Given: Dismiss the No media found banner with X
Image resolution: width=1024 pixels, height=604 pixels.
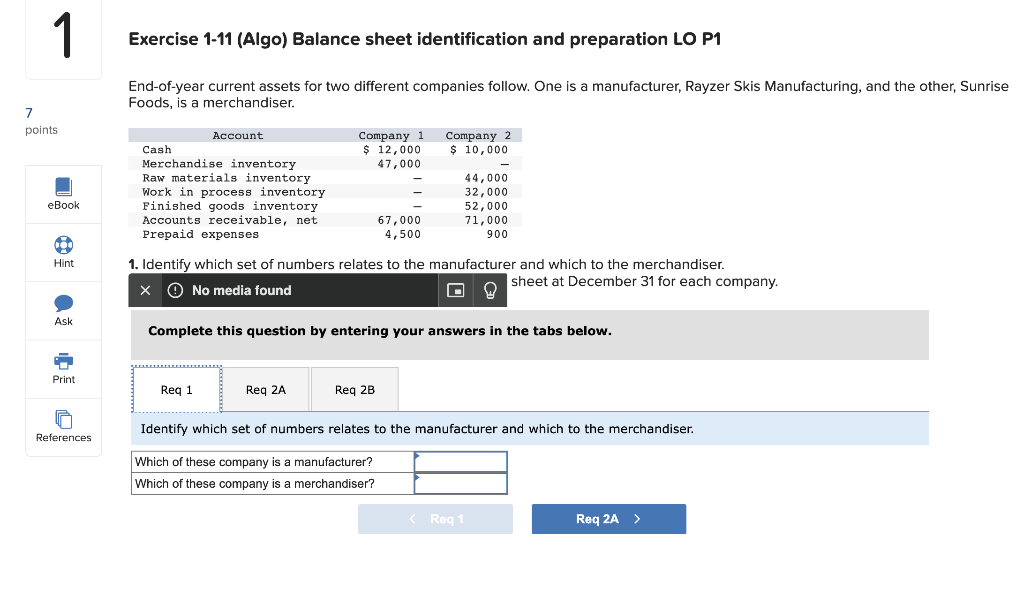Looking at the screenshot, I should [143, 290].
